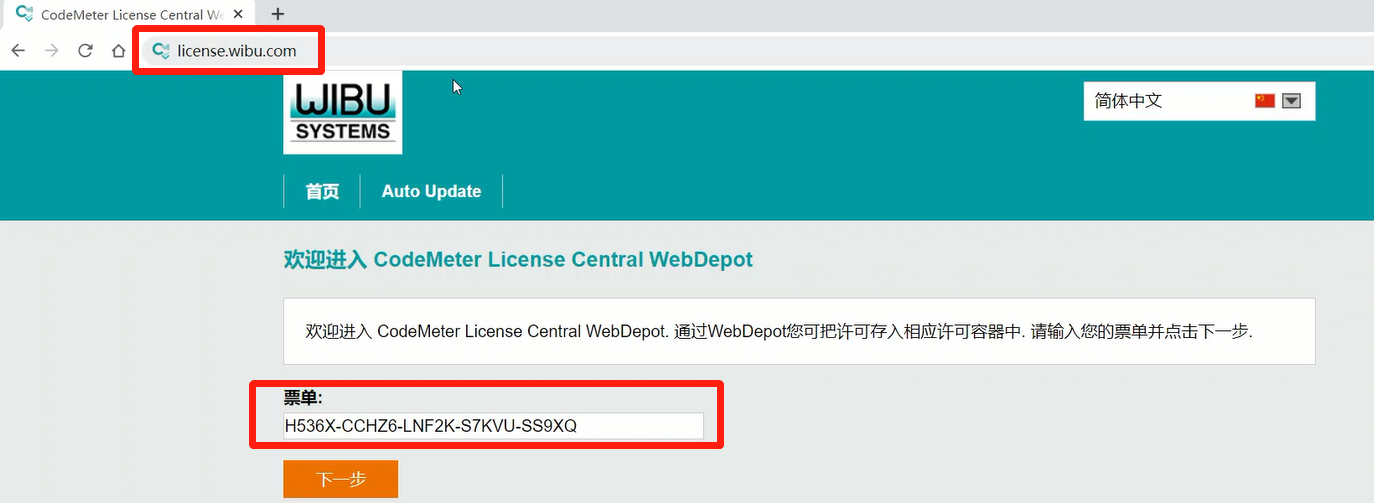1374x503 pixels.
Task: Open a new tab with plus icon
Action: click(x=278, y=14)
